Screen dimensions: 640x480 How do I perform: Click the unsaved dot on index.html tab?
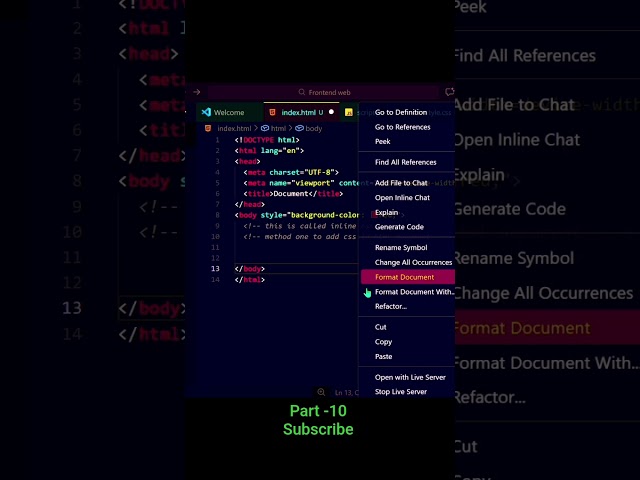click(x=331, y=112)
